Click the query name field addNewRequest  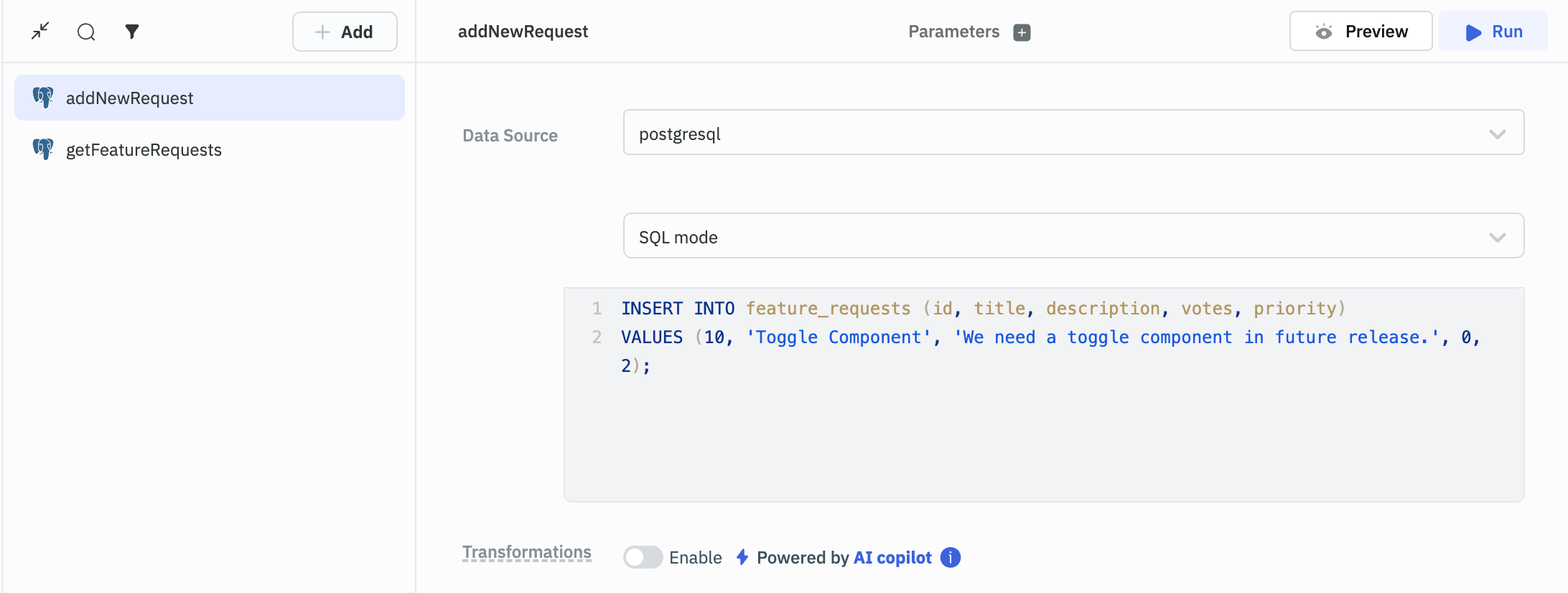pyautogui.click(x=523, y=32)
